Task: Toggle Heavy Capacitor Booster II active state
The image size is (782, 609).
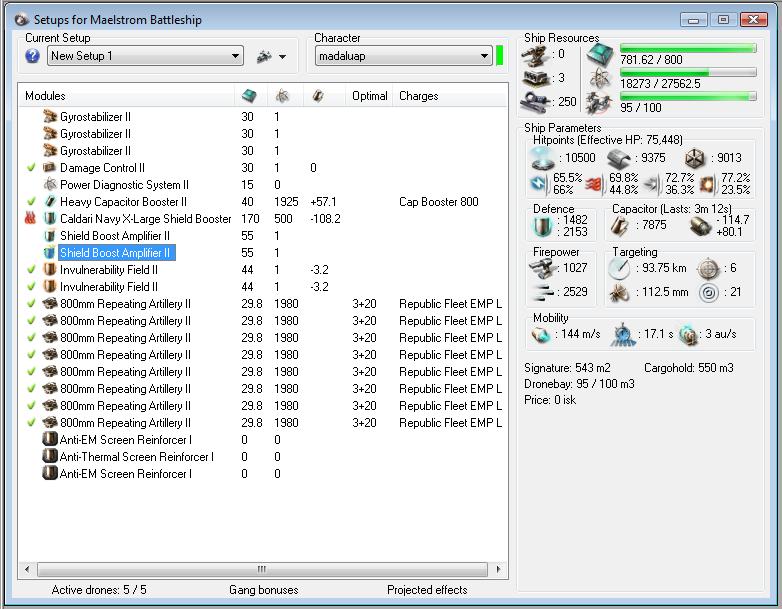Action: tap(32, 202)
